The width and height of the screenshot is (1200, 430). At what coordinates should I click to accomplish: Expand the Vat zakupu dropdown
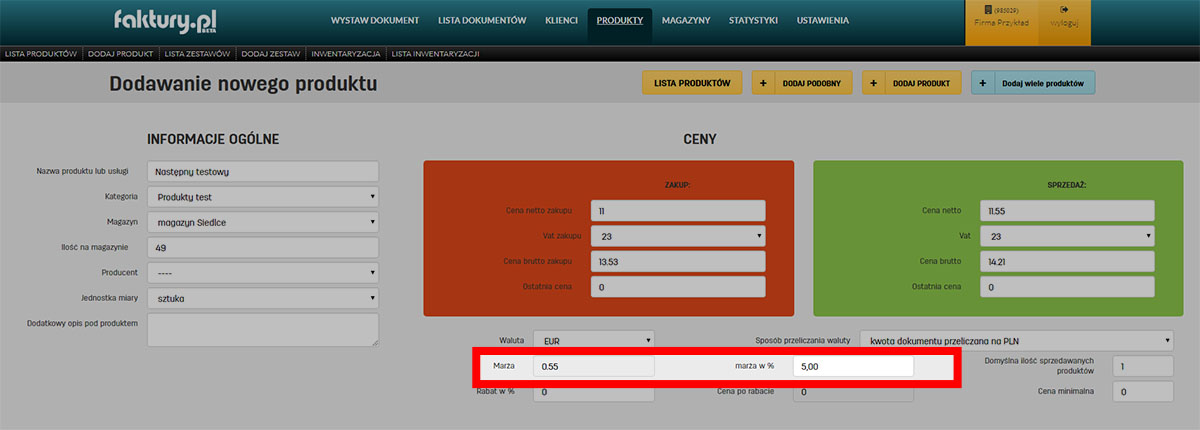[678, 236]
